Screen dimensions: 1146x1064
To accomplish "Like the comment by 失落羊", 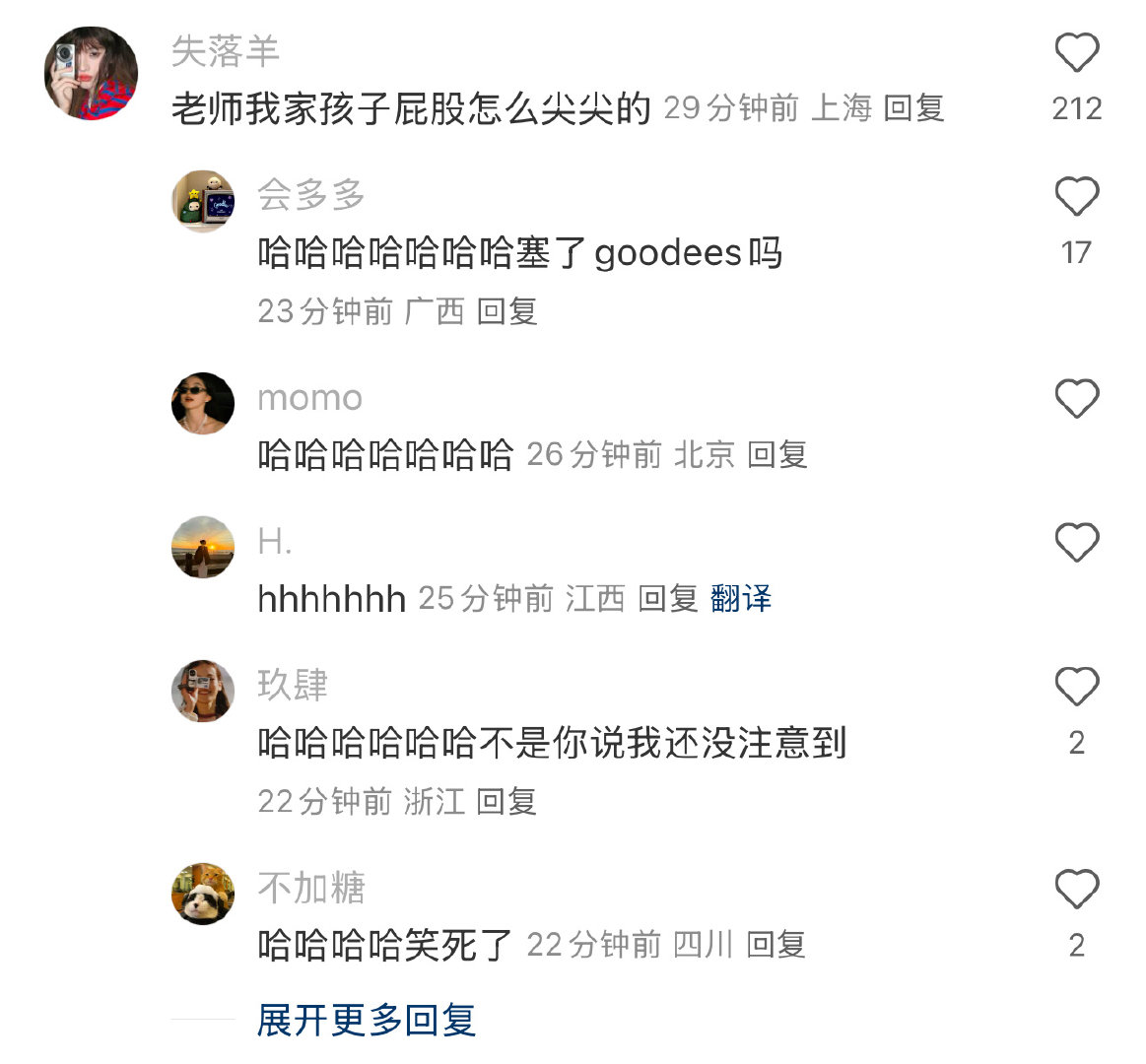I will point(1077,52).
